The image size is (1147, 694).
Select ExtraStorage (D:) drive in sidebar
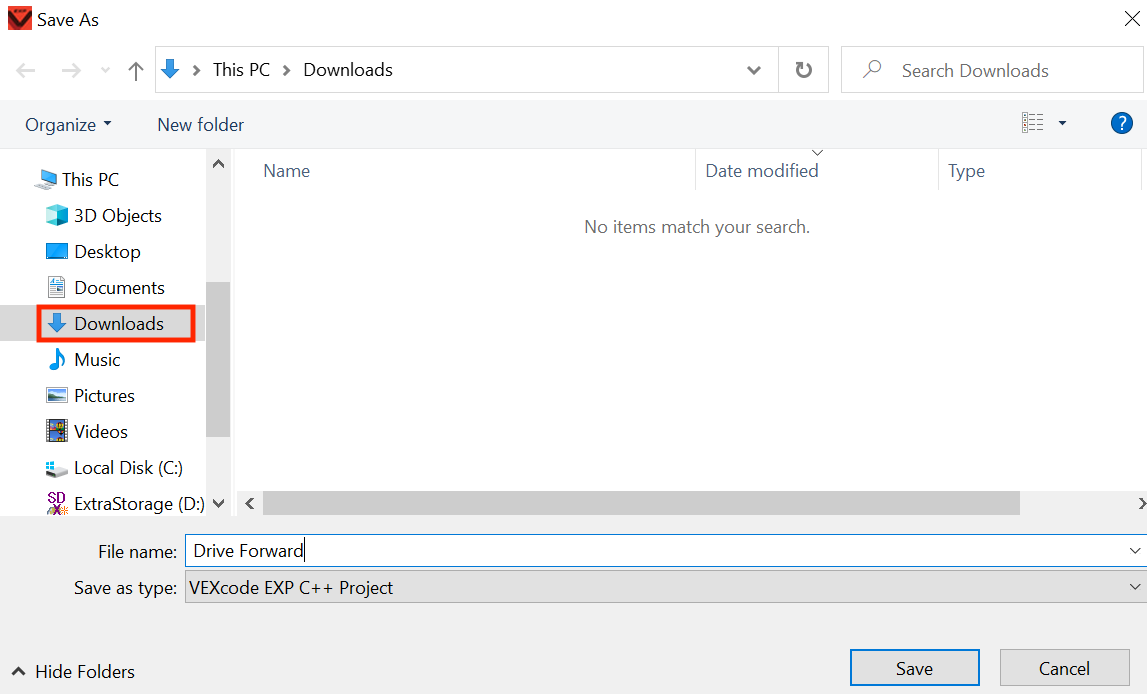[x=139, y=504]
